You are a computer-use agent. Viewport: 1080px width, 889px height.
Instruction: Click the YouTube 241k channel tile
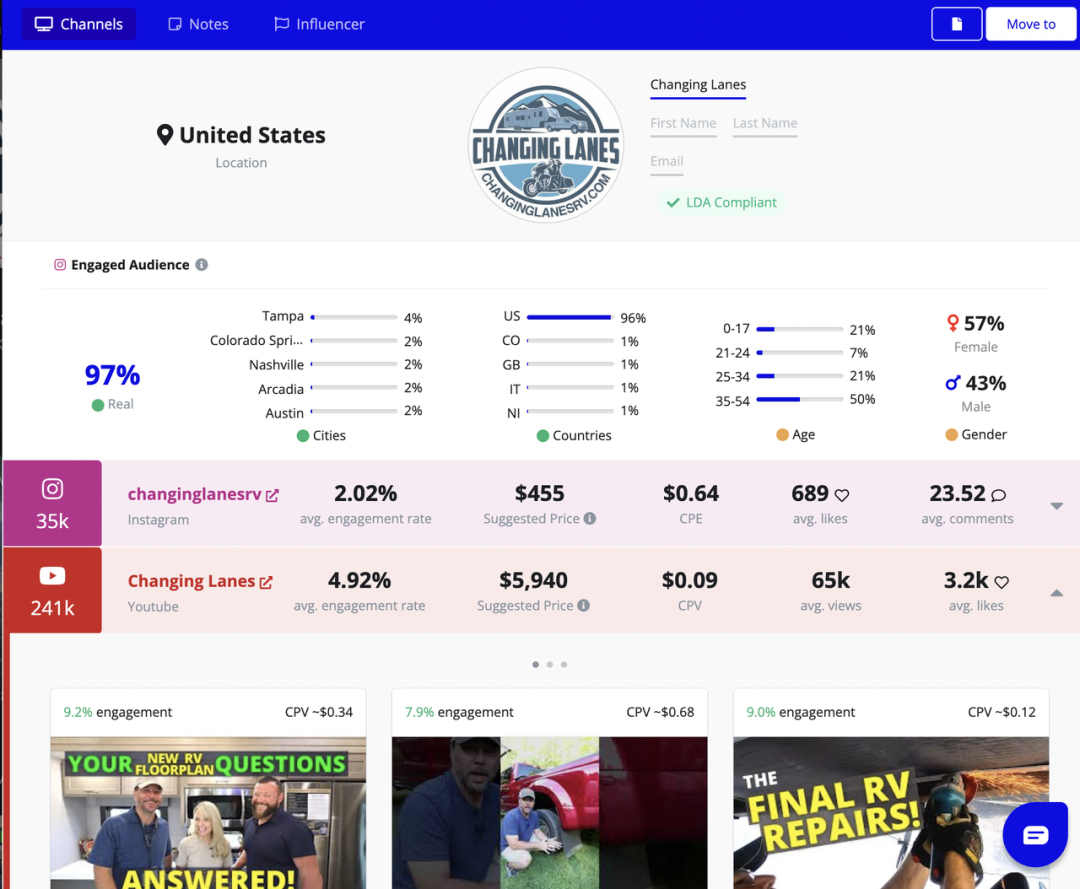(52, 590)
